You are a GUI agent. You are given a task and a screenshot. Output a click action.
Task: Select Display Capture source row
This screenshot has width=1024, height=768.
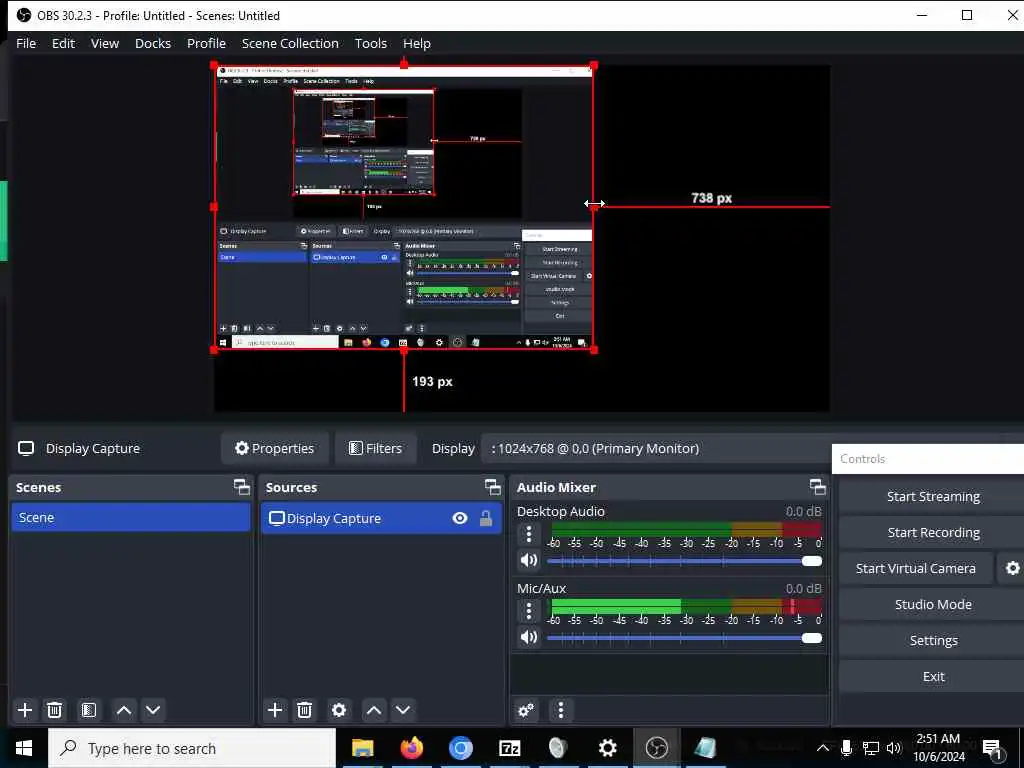click(381, 518)
